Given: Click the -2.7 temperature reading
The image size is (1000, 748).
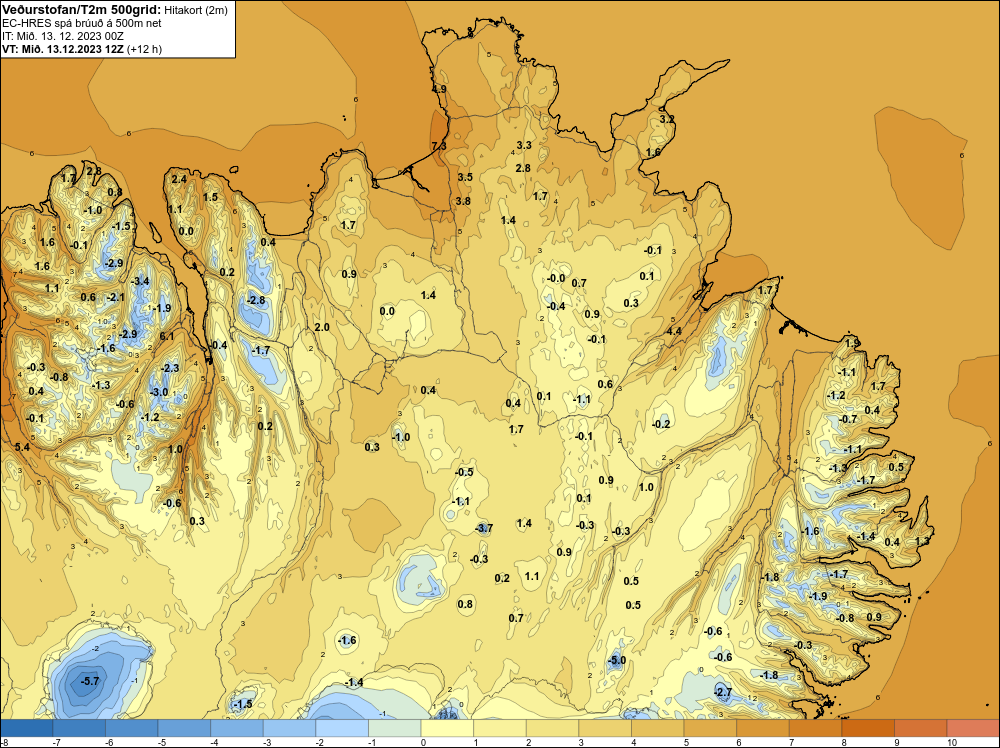Looking at the screenshot, I should coord(723,692).
